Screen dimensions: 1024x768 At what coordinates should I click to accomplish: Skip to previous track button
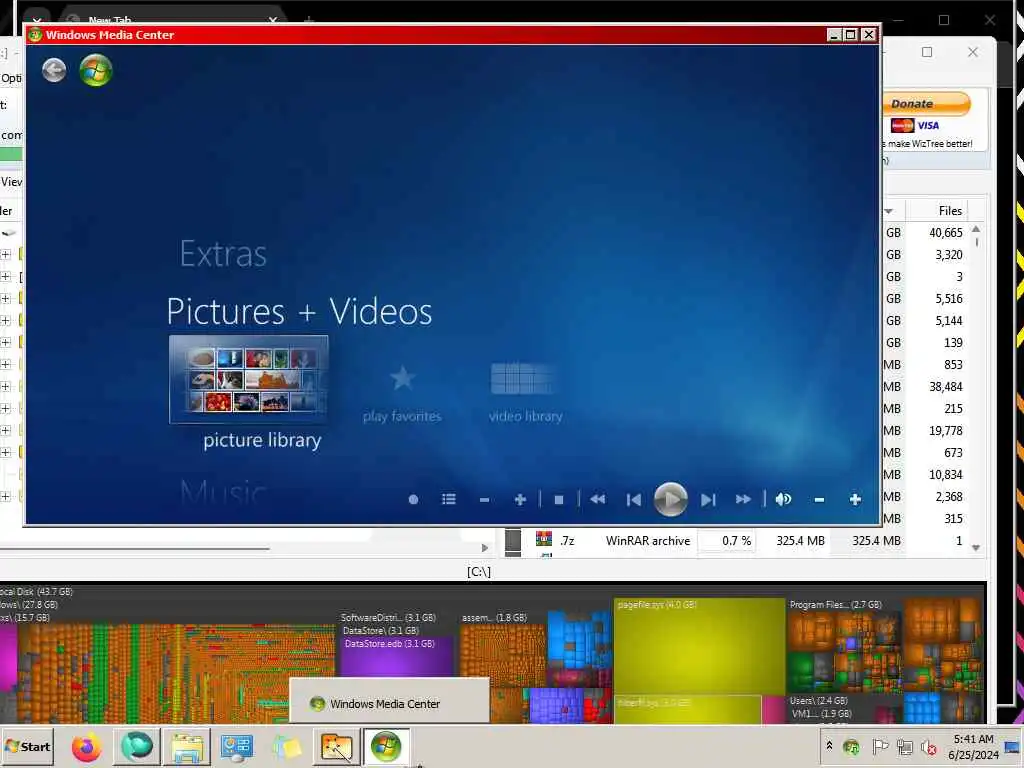[633, 500]
